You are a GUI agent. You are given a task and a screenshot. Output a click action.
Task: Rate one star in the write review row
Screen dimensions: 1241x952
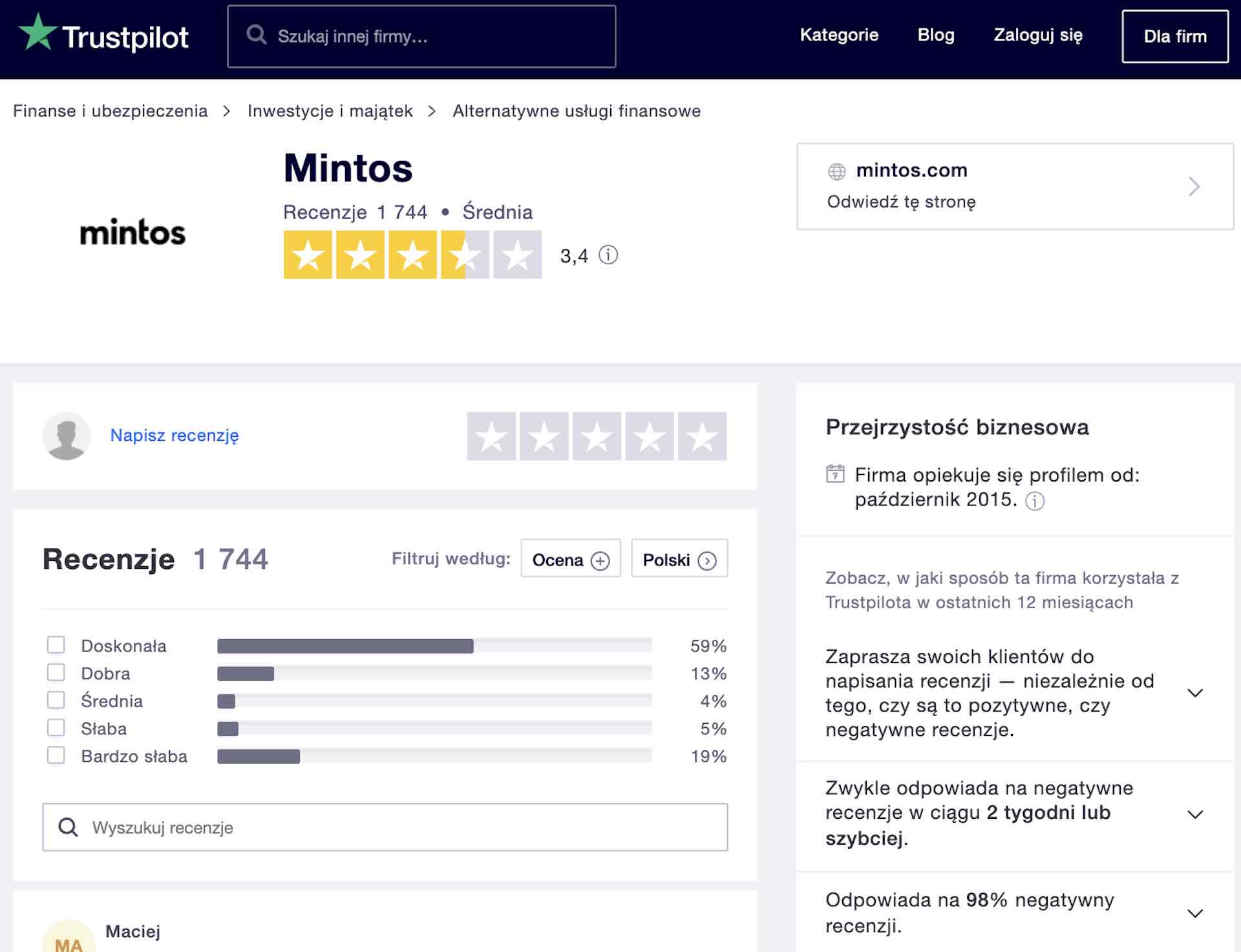pyautogui.click(x=491, y=436)
